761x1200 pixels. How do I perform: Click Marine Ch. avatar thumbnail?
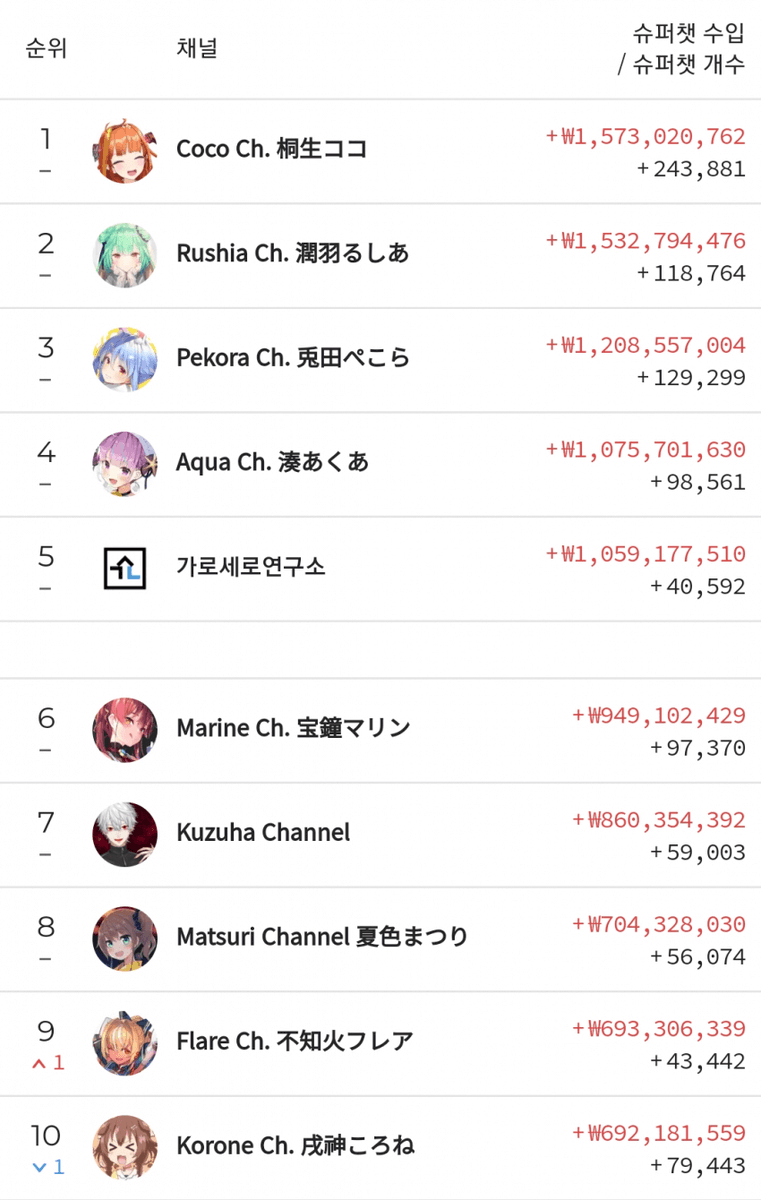point(125,730)
